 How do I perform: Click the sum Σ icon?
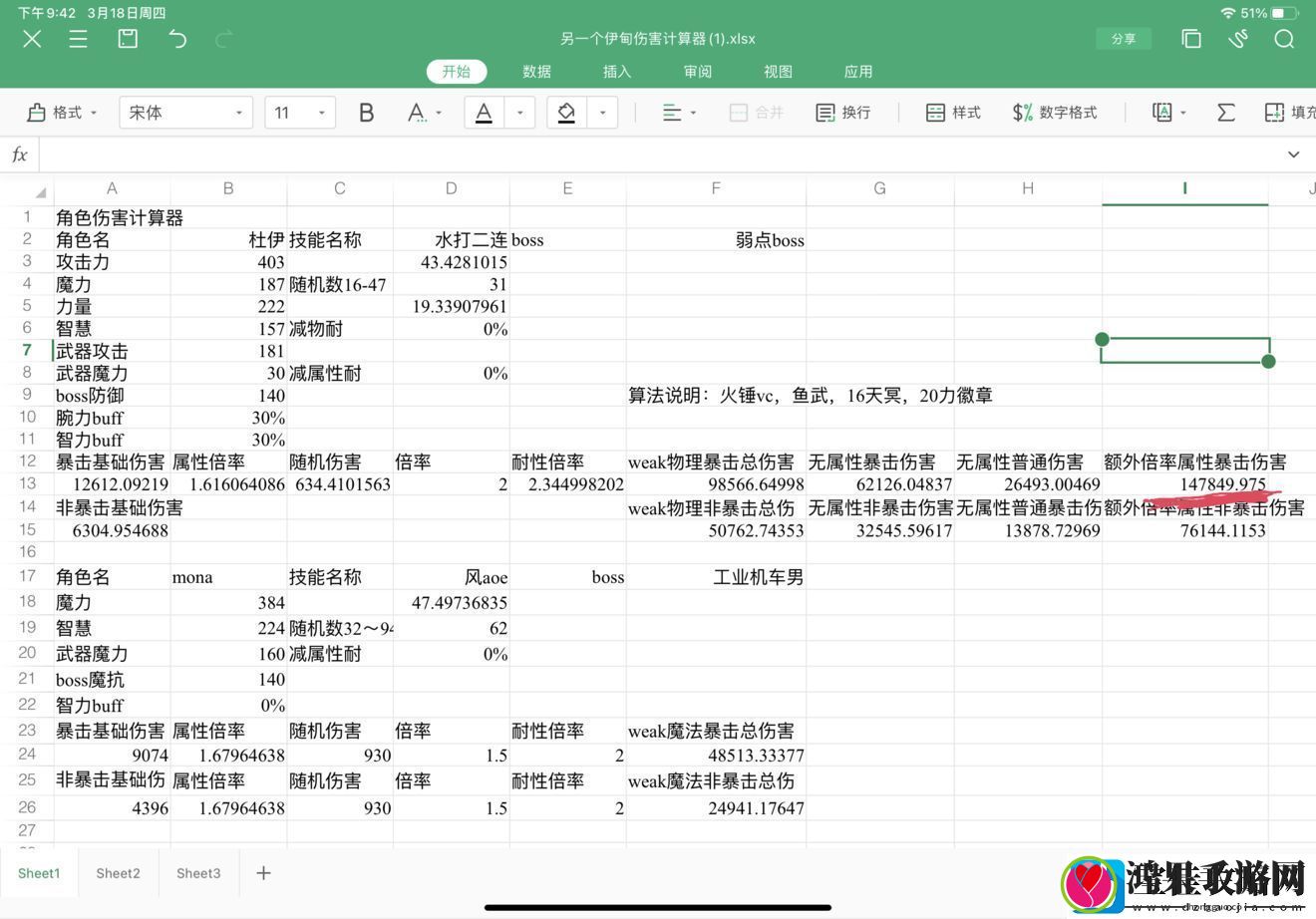(1226, 113)
